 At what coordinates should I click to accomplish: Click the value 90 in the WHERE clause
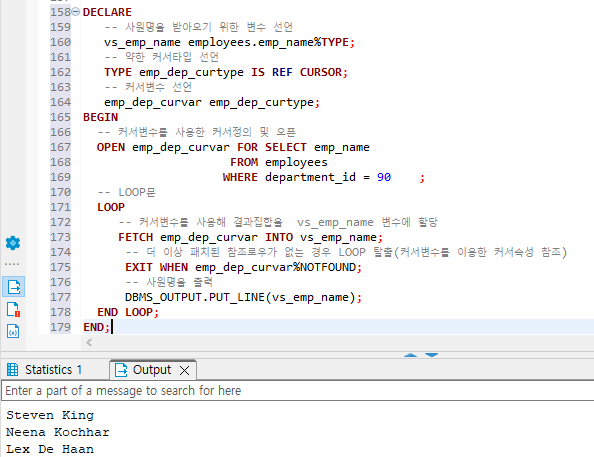click(x=384, y=177)
